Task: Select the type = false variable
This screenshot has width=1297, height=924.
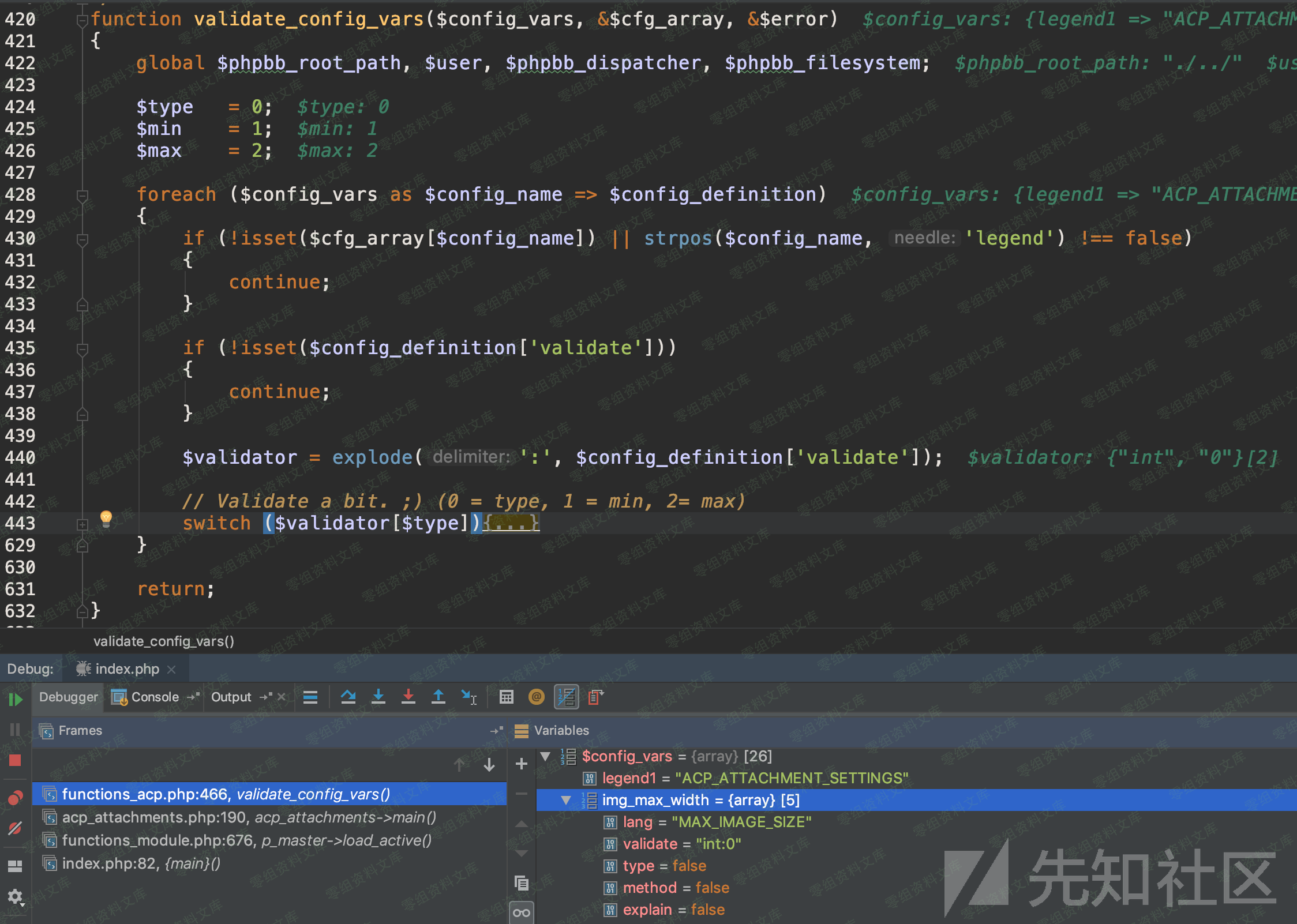Action: pyautogui.click(x=917, y=866)
